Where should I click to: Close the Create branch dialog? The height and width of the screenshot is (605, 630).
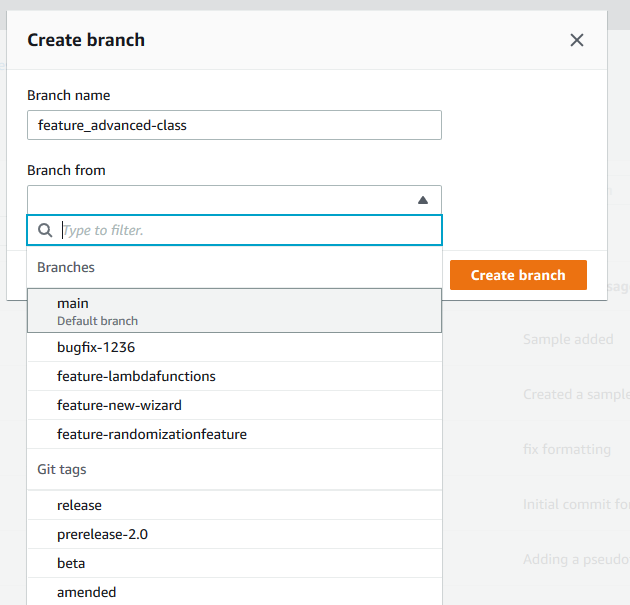[x=577, y=40]
